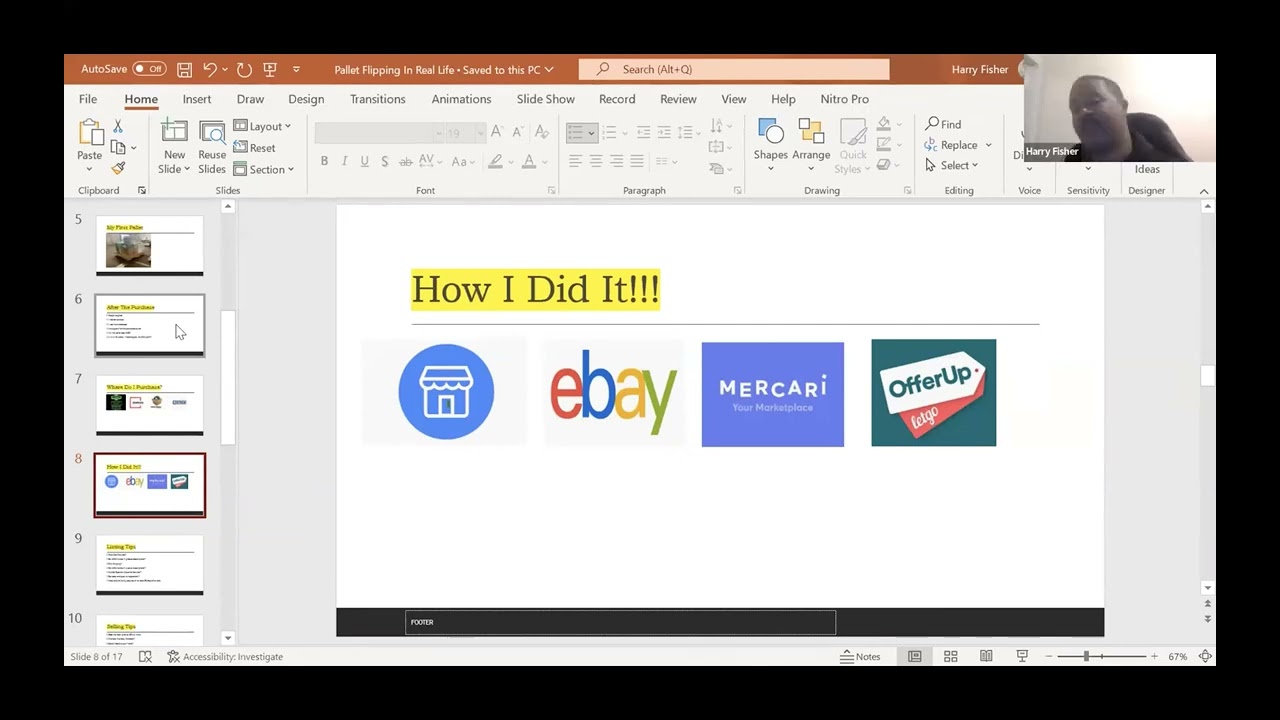This screenshot has width=1280, height=720.
Task: Toggle the Notes pane
Action: [860, 656]
